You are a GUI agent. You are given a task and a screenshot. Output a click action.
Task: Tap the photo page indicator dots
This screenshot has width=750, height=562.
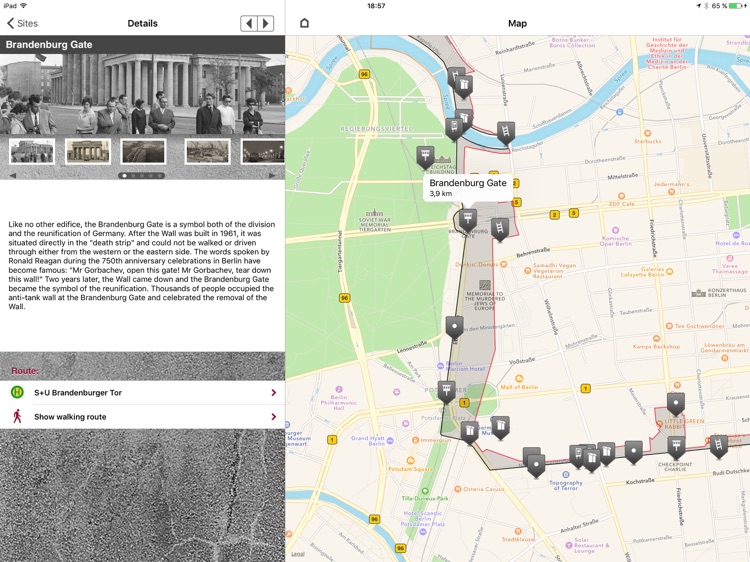142,176
